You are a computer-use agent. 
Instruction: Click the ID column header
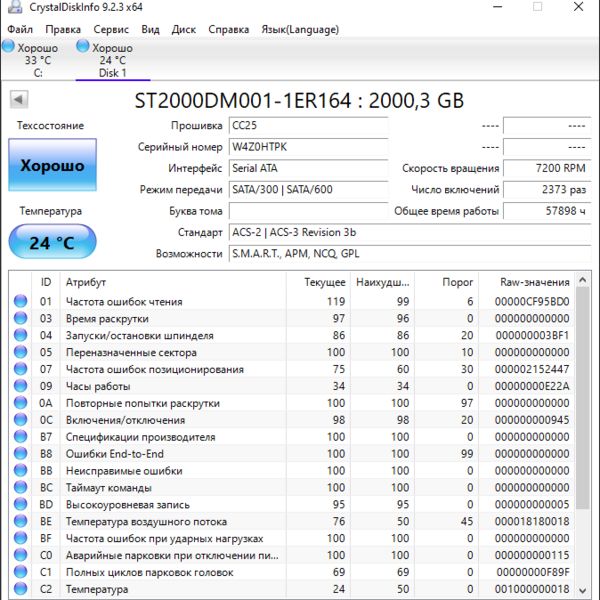pyautogui.click(x=46, y=282)
